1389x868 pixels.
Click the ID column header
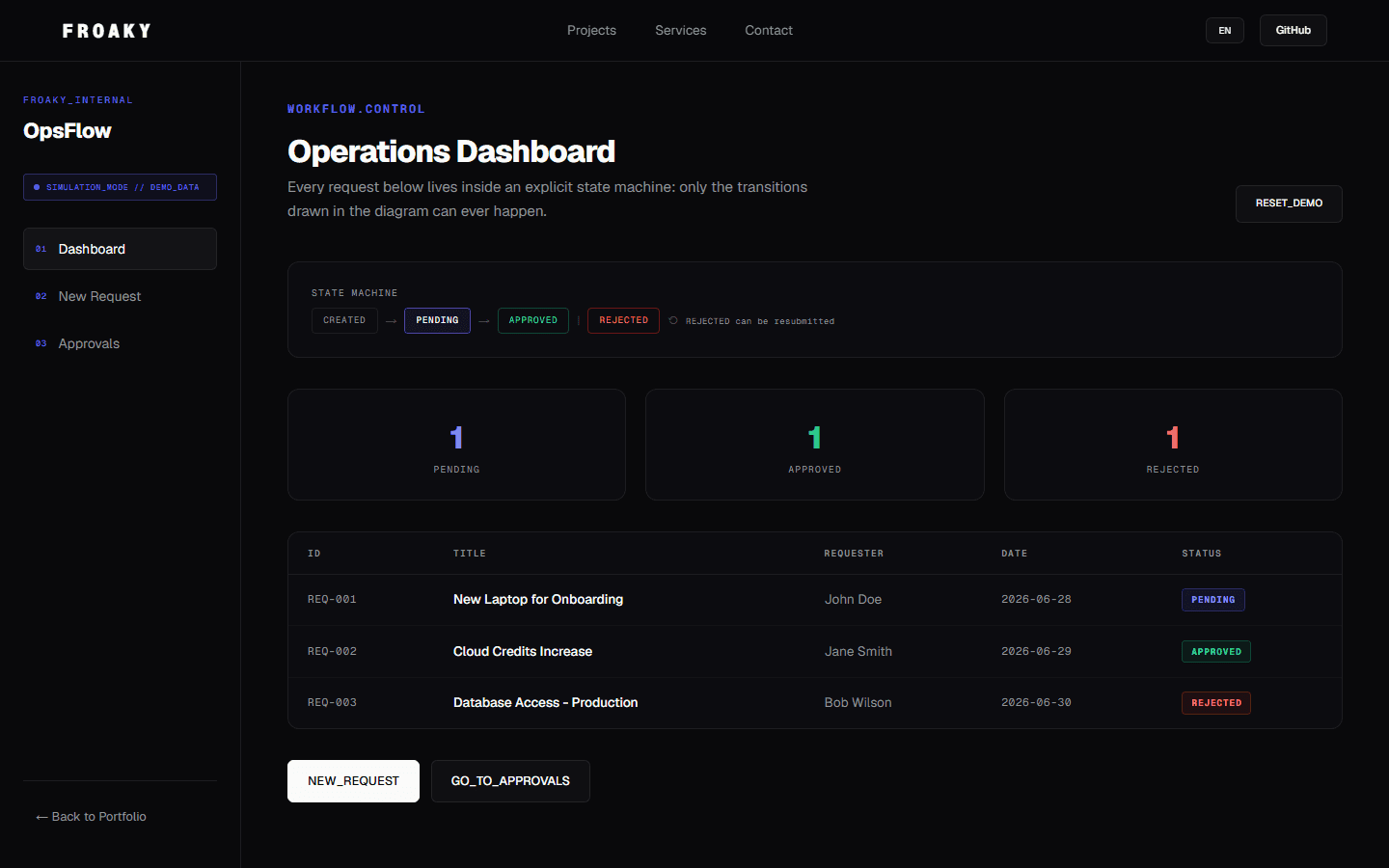tap(314, 554)
